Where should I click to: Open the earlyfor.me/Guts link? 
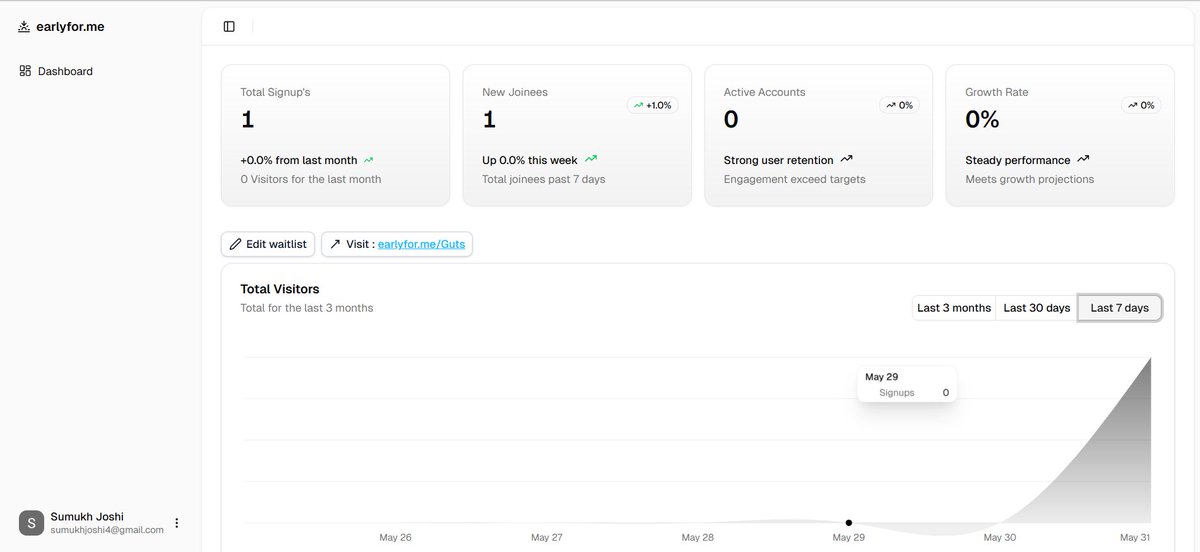421,244
